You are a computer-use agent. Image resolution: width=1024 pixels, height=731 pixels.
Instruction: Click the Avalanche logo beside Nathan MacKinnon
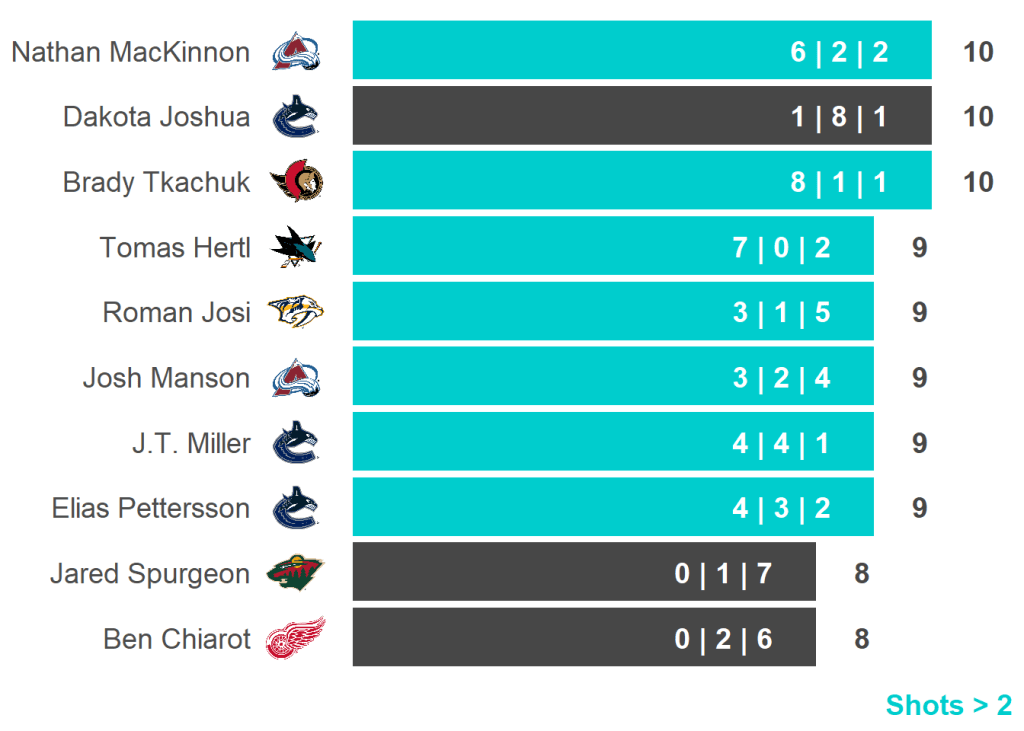(296, 51)
